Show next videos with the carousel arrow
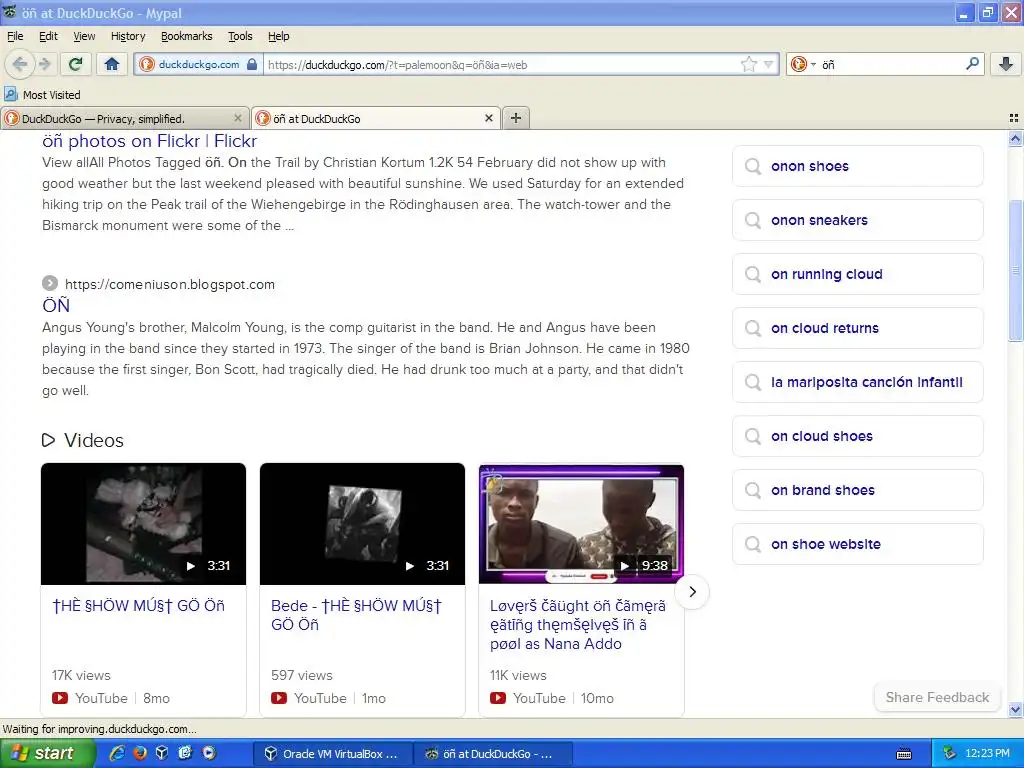Screen dimensions: 1024x768 point(692,592)
